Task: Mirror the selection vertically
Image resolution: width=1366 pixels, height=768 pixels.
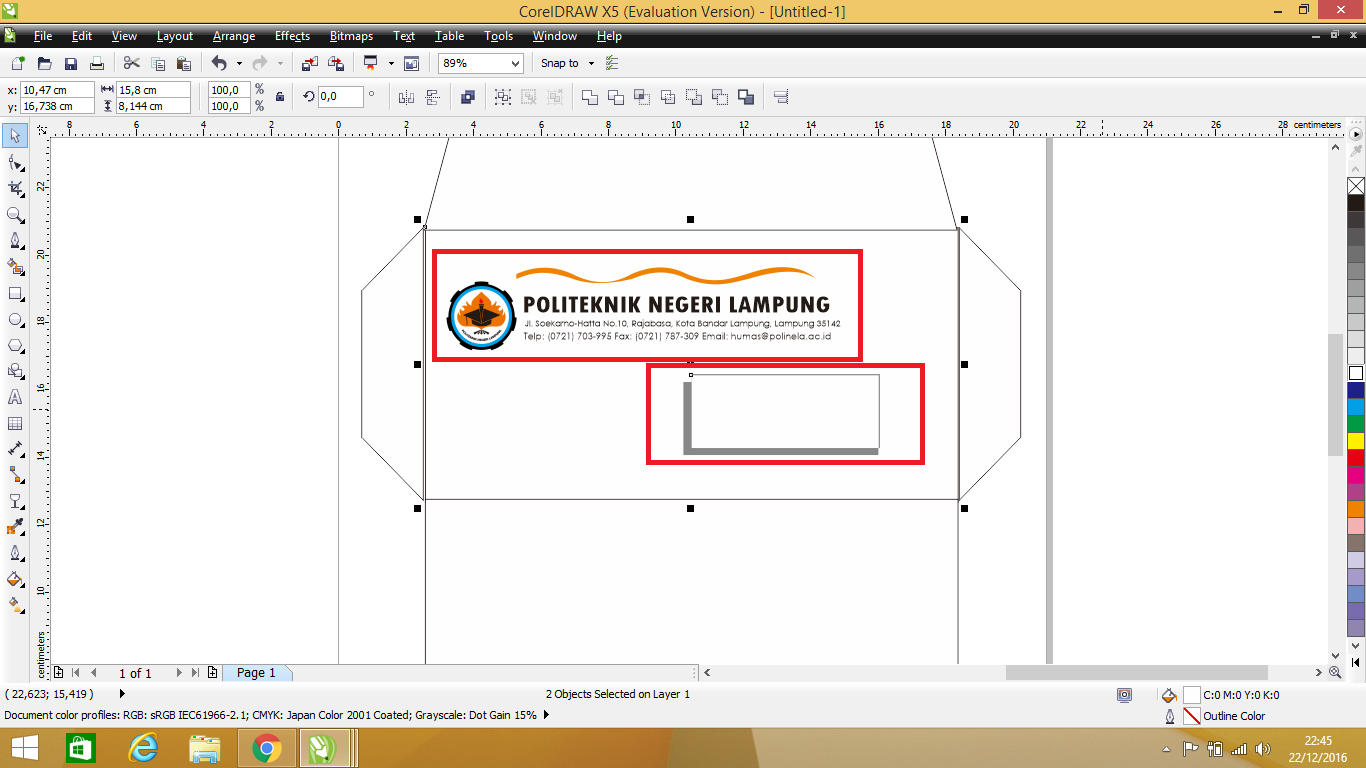Action: click(x=433, y=97)
